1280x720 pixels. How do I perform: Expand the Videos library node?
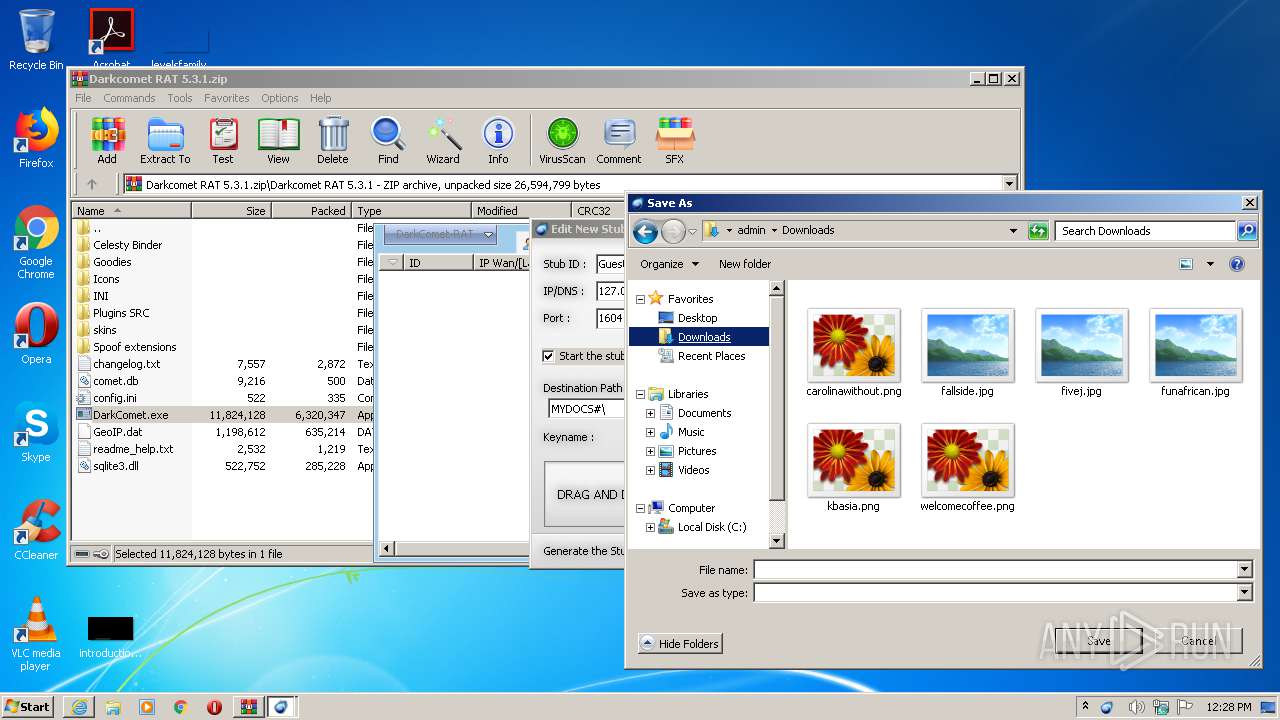tap(650, 470)
